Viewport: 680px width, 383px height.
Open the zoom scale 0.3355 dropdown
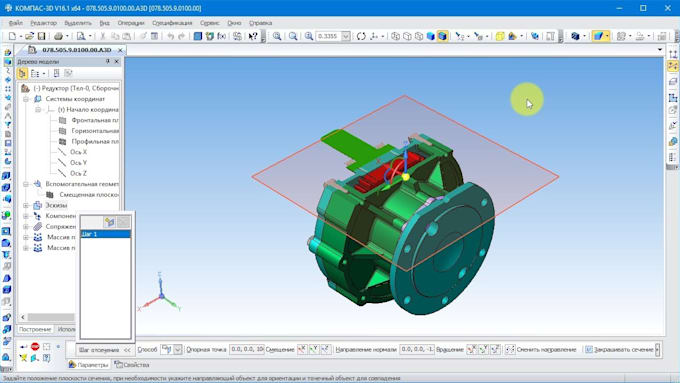pyautogui.click(x=346, y=36)
